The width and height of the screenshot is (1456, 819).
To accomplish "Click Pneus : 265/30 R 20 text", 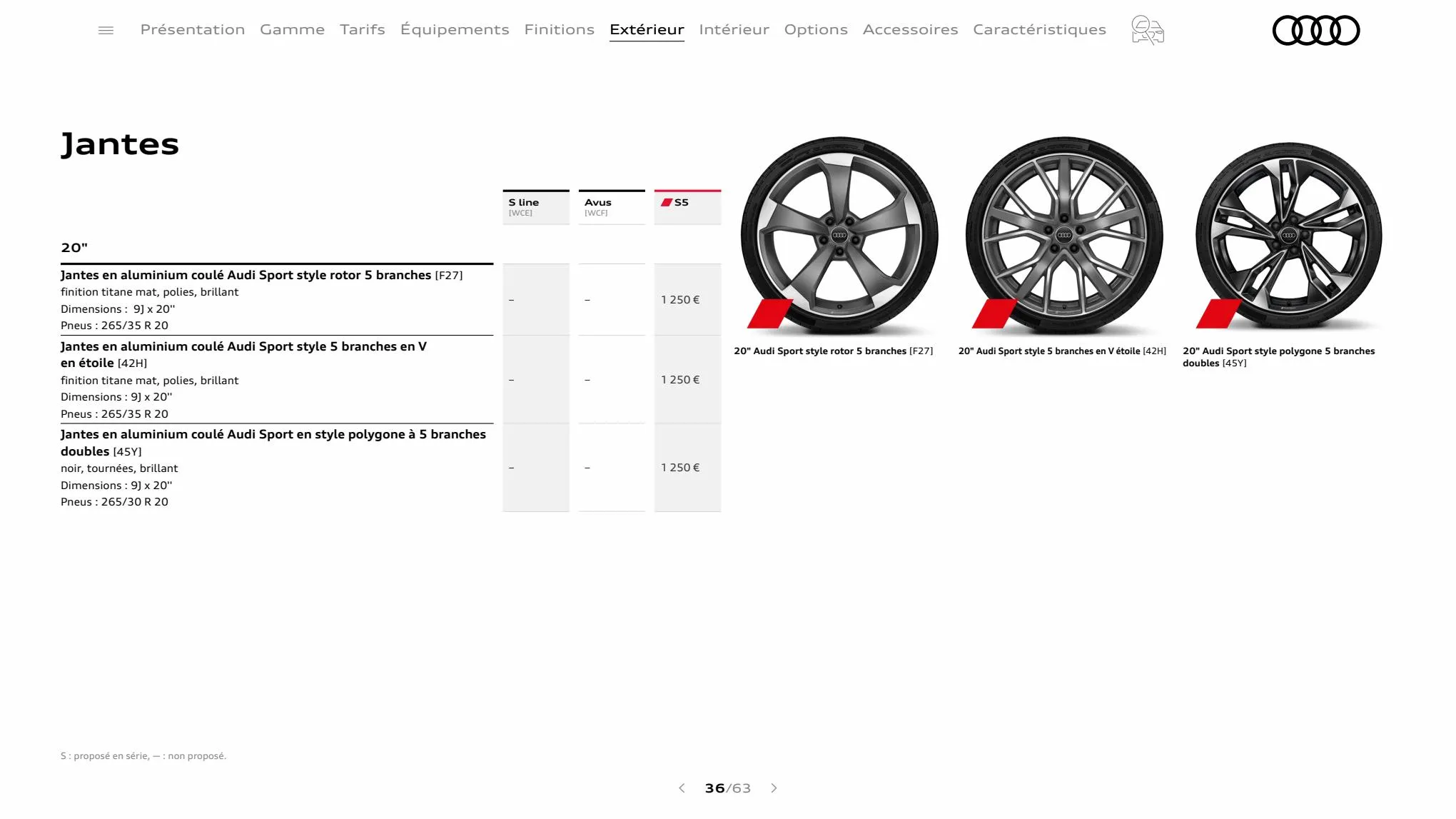I will tap(114, 502).
